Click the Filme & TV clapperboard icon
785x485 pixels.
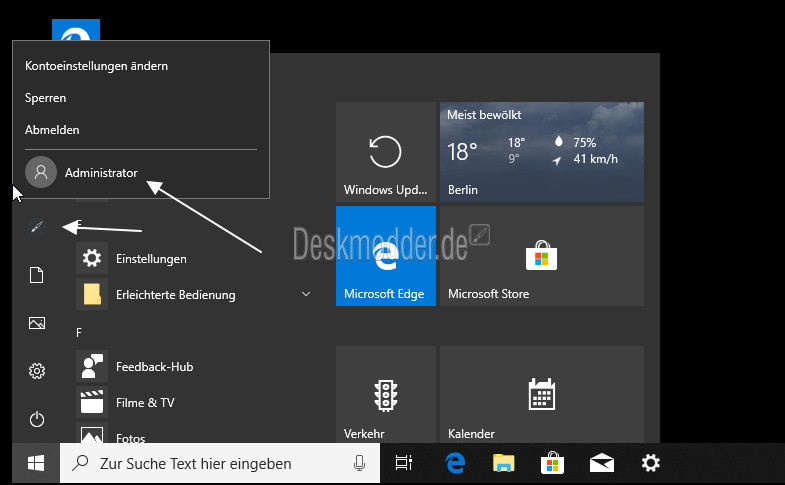pos(92,402)
